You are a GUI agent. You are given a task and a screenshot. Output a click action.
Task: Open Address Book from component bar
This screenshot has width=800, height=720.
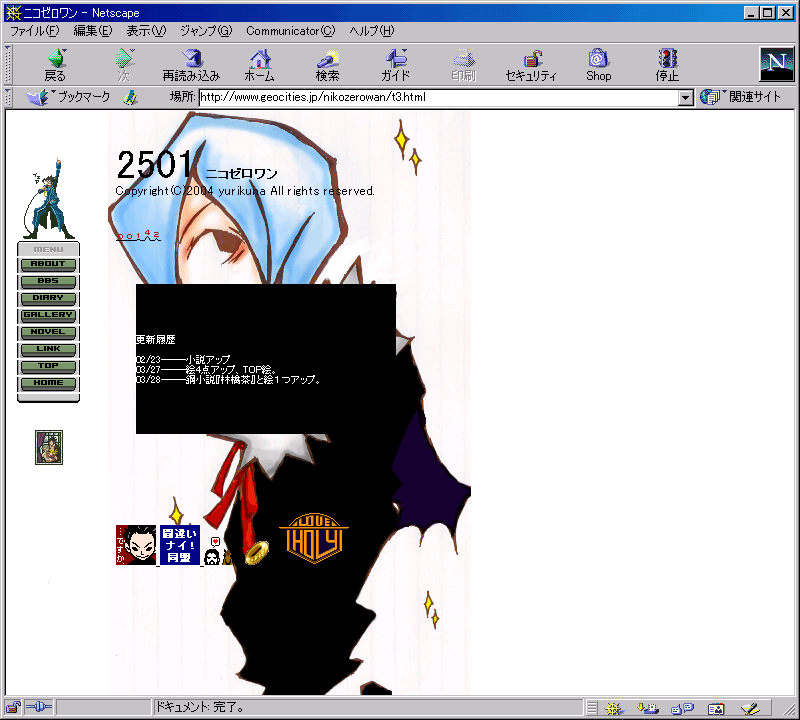click(x=716, y=708)
